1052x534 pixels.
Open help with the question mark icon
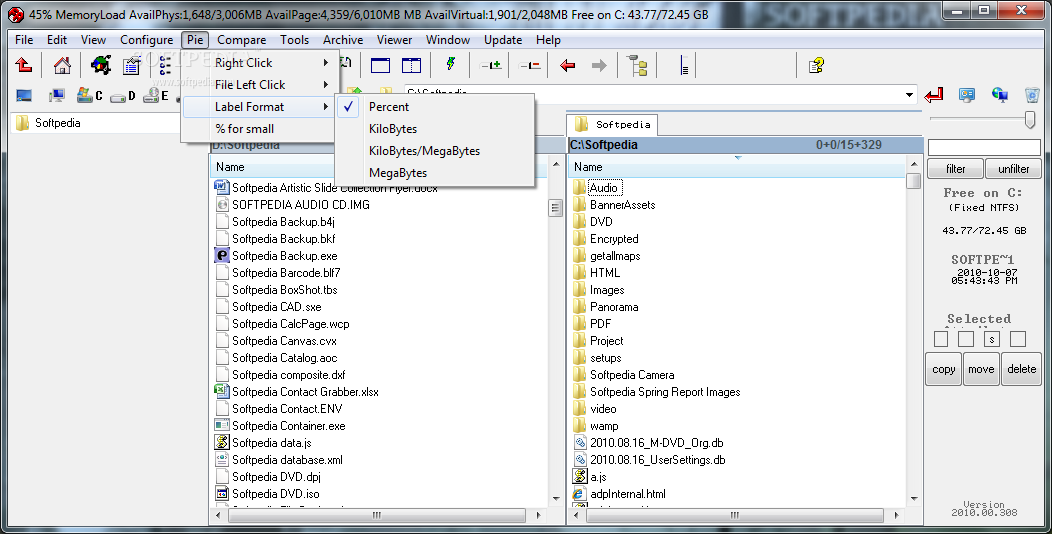[x=816, y=65]
